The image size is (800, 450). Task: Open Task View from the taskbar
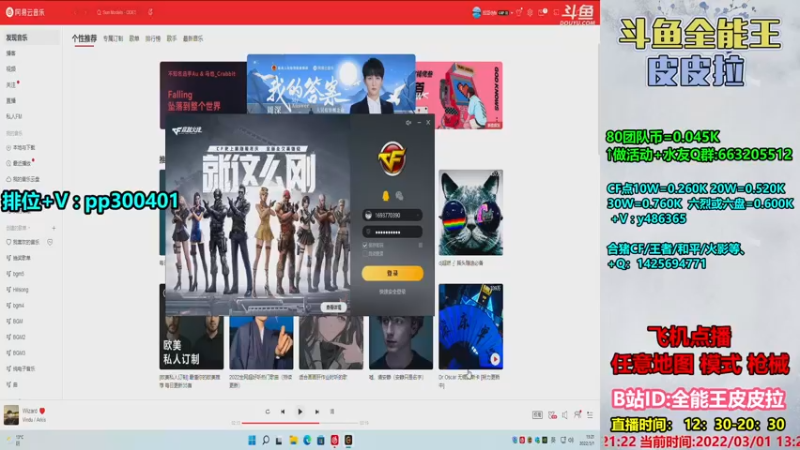279,440
